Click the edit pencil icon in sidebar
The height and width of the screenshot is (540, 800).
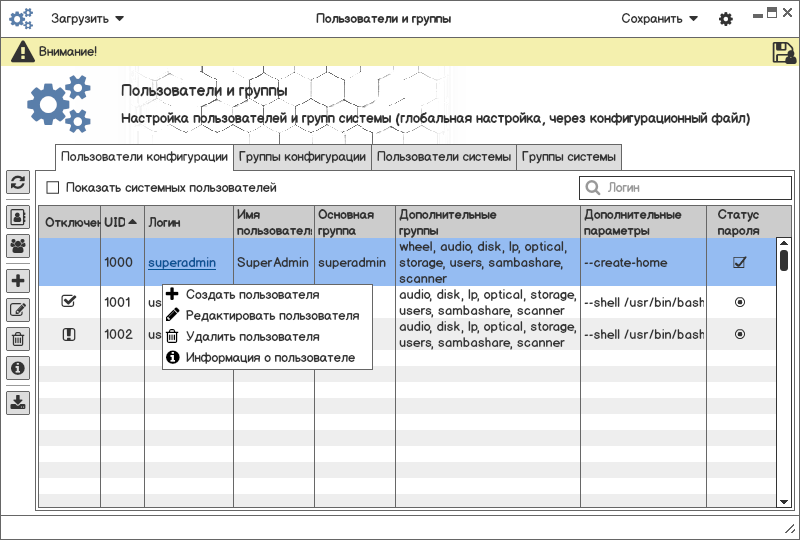[18, 310]
